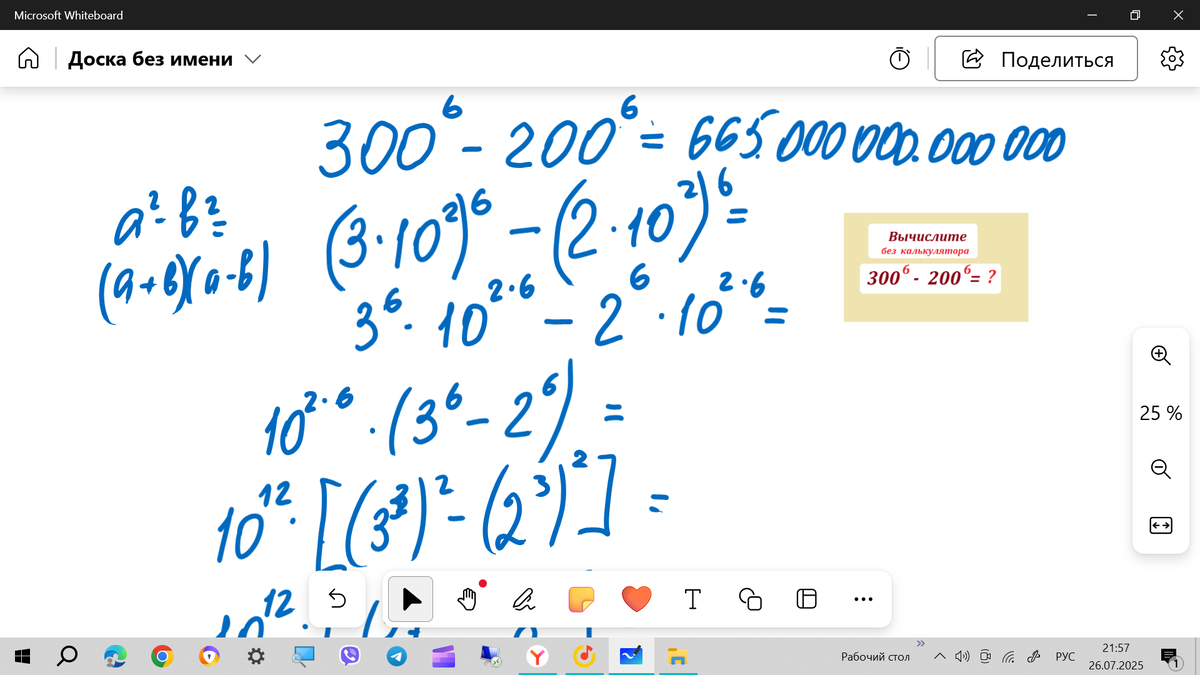This screenshot has width=1200, height=675.
Task: Open the inking pen tool
Action: pos(524,599)
